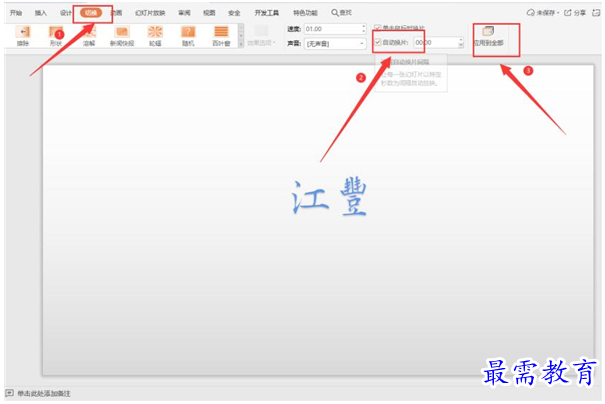This screenshot has width=605, height=404.
Task: Open the 幻灯片放映 Slide Show tab
Action: pyautogui.click(x=150, y=13)
